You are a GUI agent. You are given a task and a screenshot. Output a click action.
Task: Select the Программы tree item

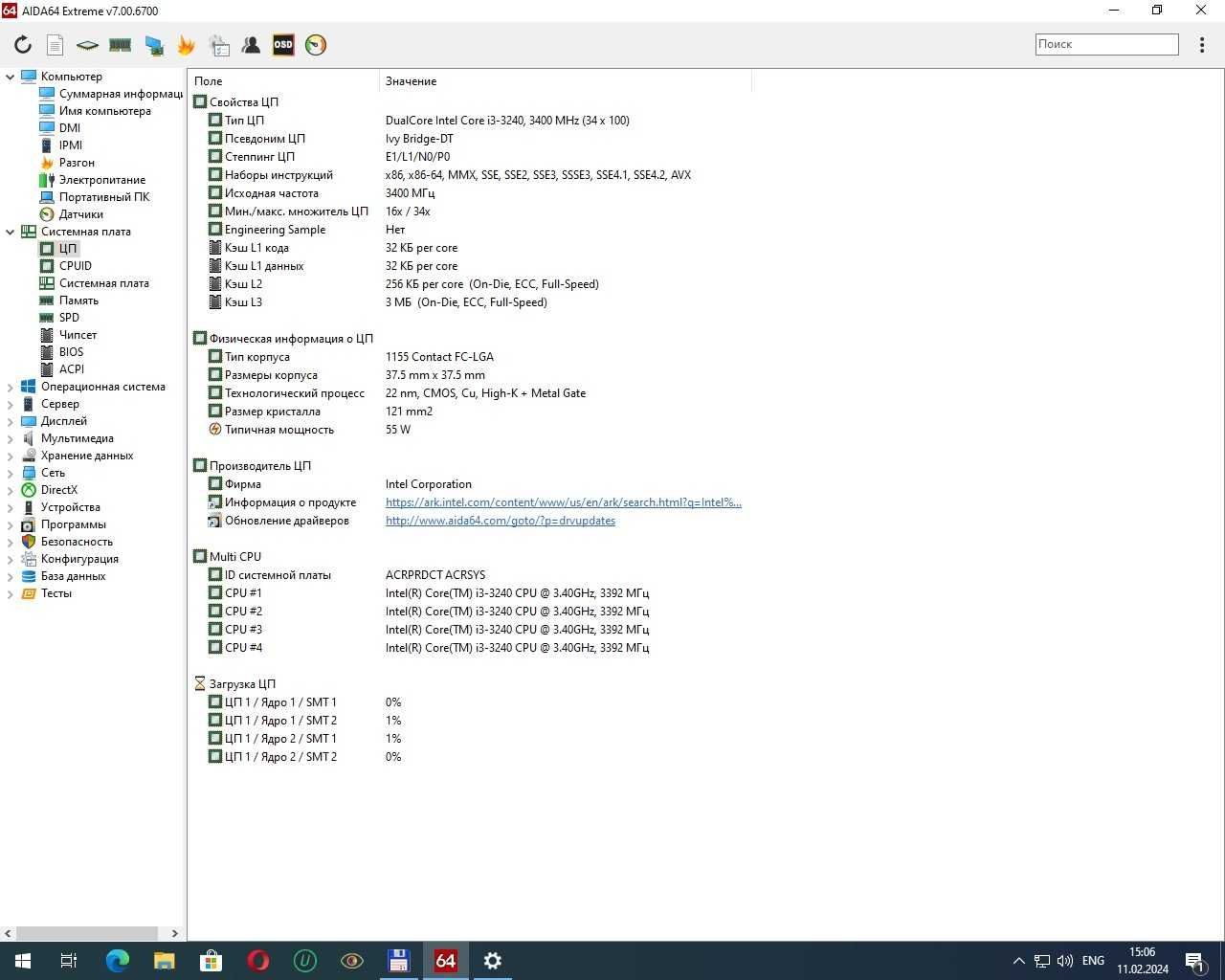pos(74,524)
